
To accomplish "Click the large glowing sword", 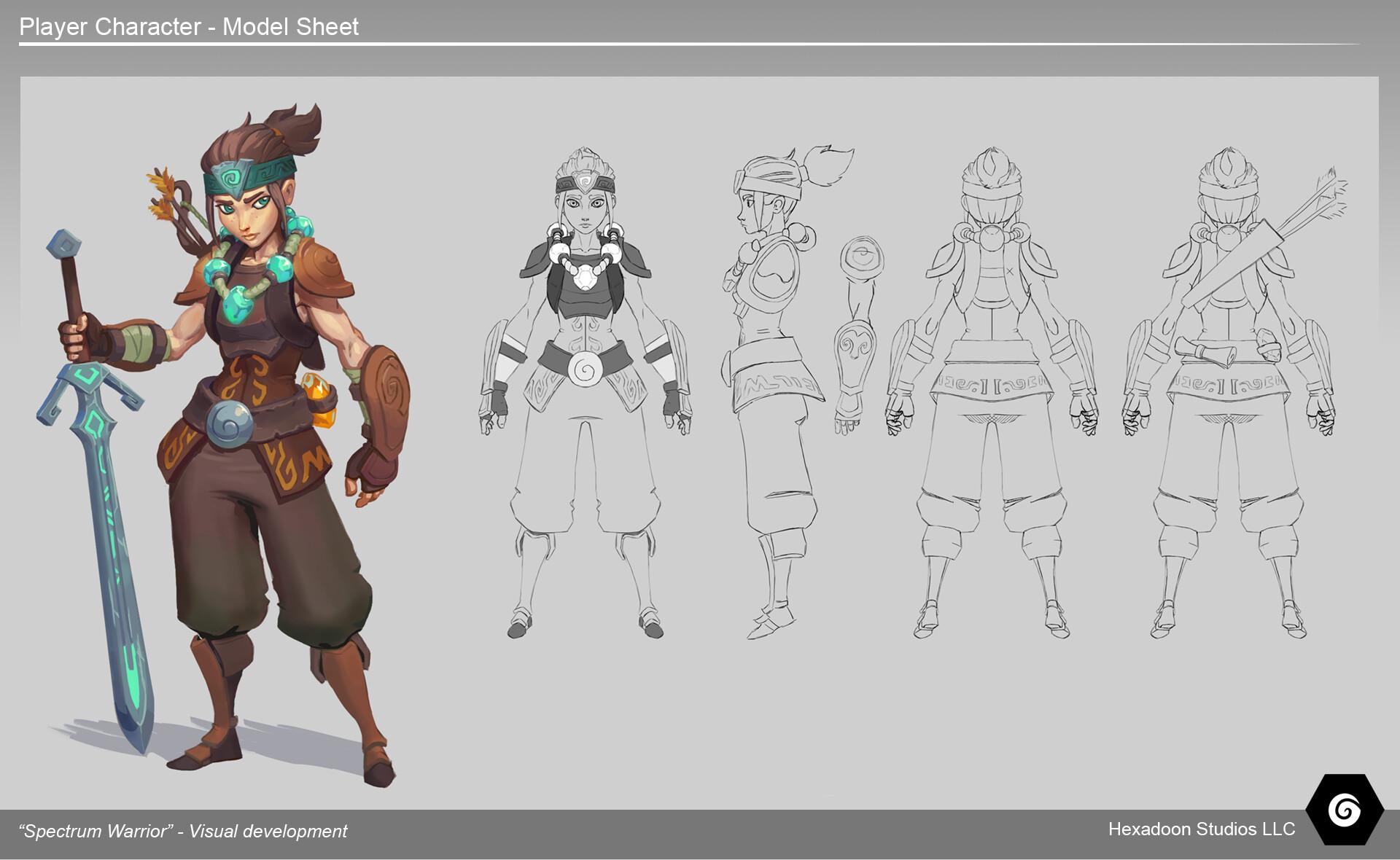I will coord(96,492).
